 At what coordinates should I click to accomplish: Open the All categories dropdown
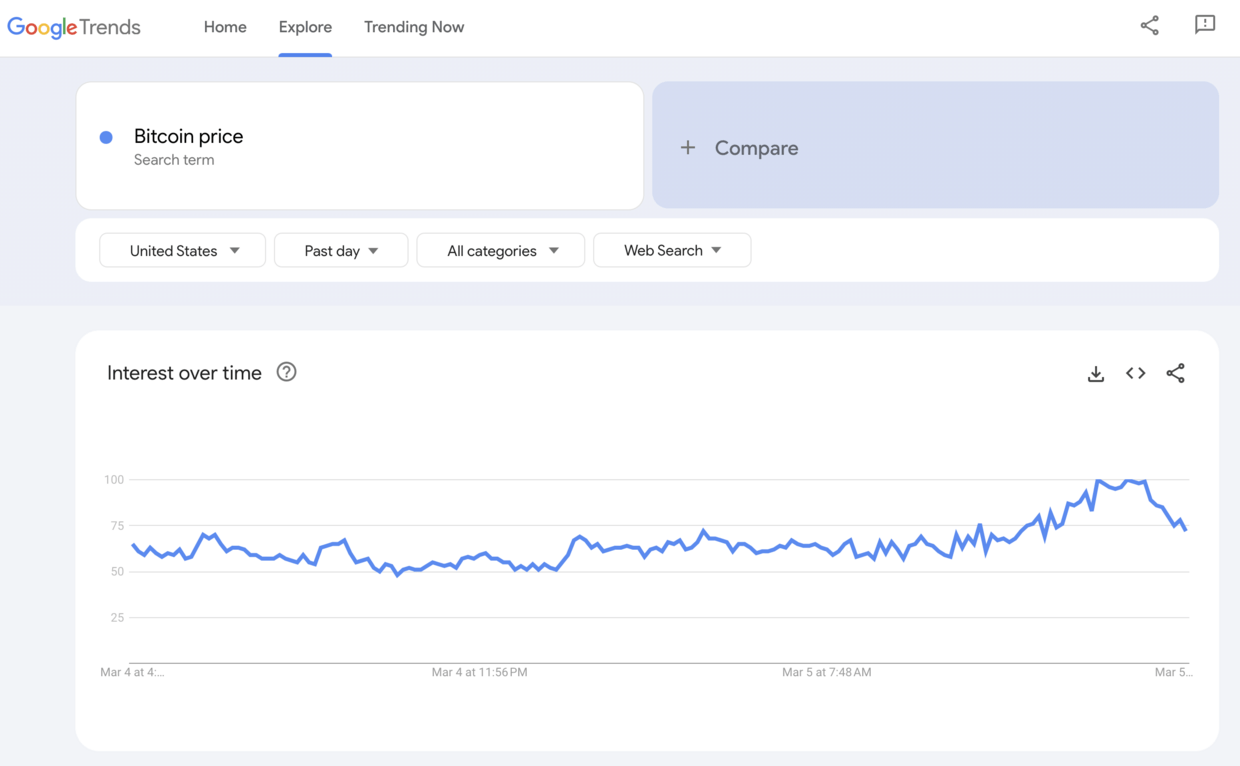(x=500, y=250)
